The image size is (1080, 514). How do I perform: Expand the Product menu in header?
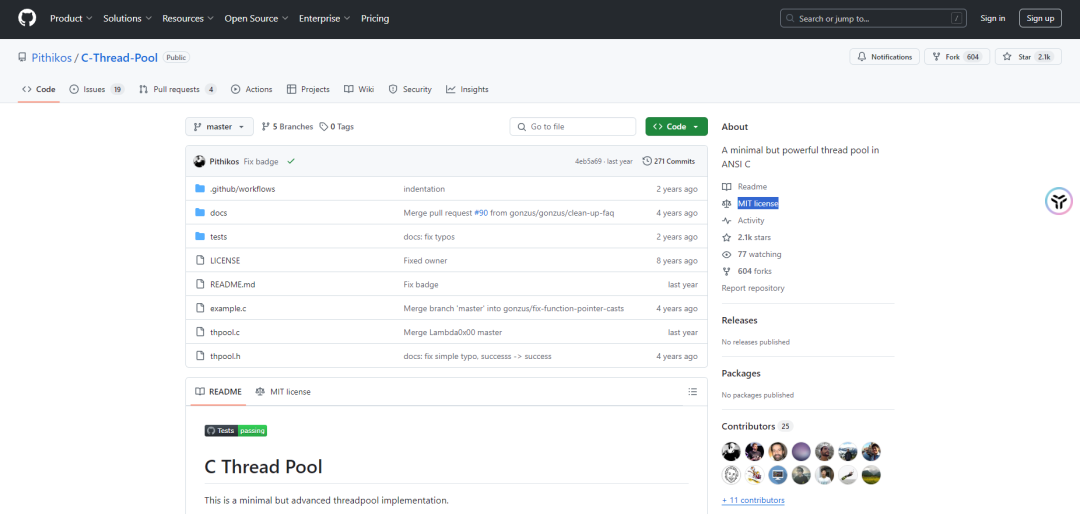72,19
